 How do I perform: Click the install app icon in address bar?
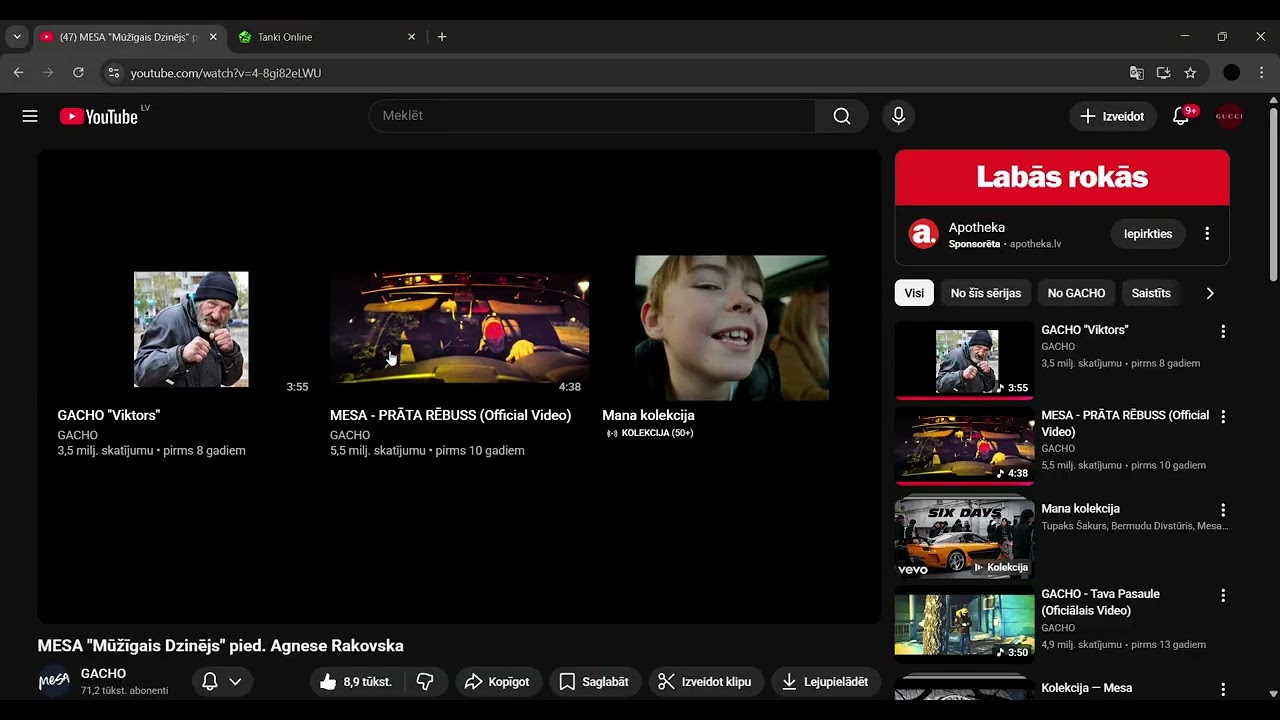point(1163,73)
